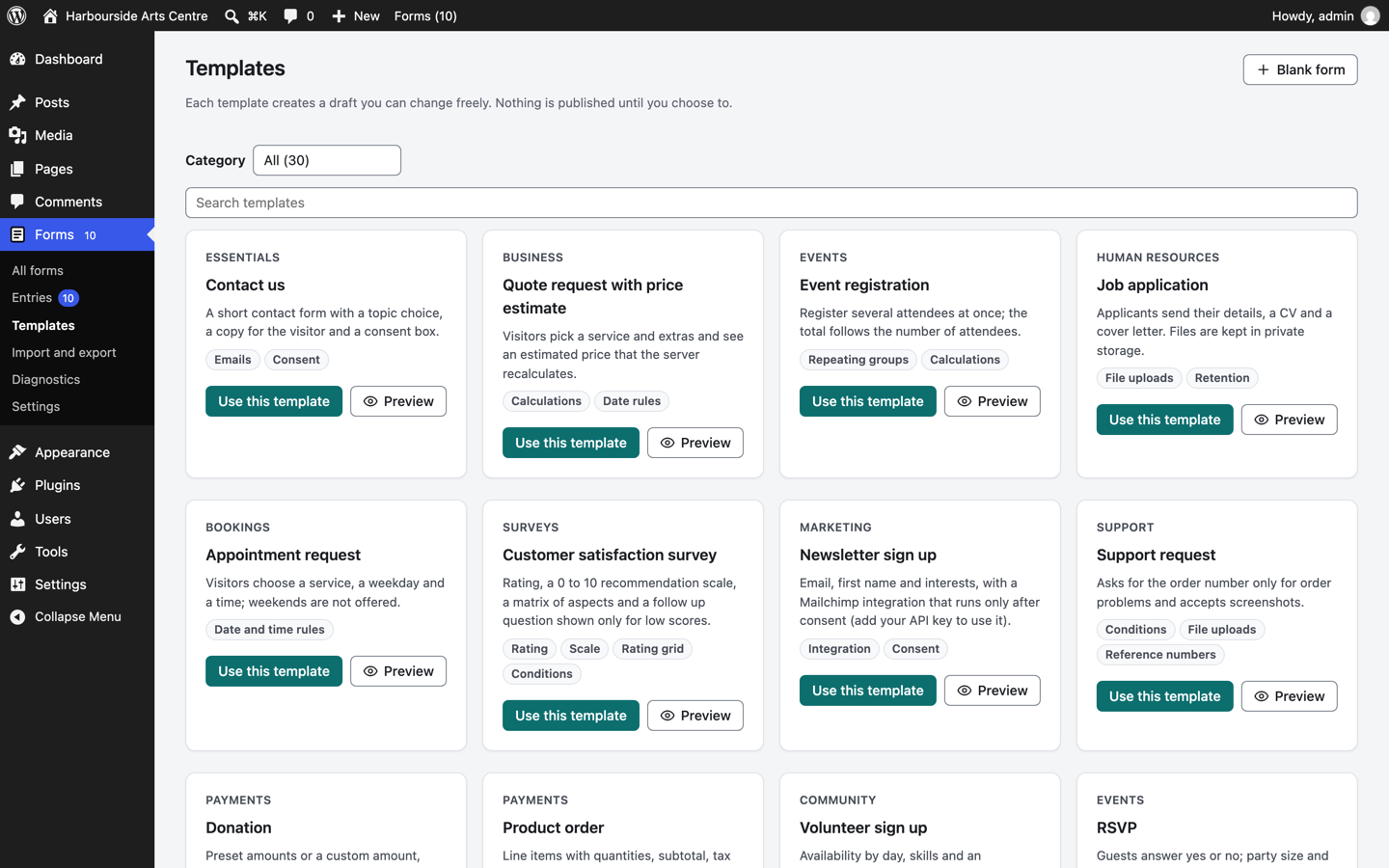Viewport: 1389px width, 868px height.
Task: Click the Users person icon in sidebar
Action: pos(17,519)
